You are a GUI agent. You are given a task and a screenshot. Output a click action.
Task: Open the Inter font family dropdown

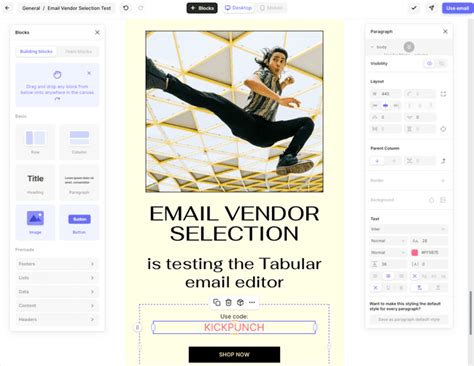tap(409, 229)
